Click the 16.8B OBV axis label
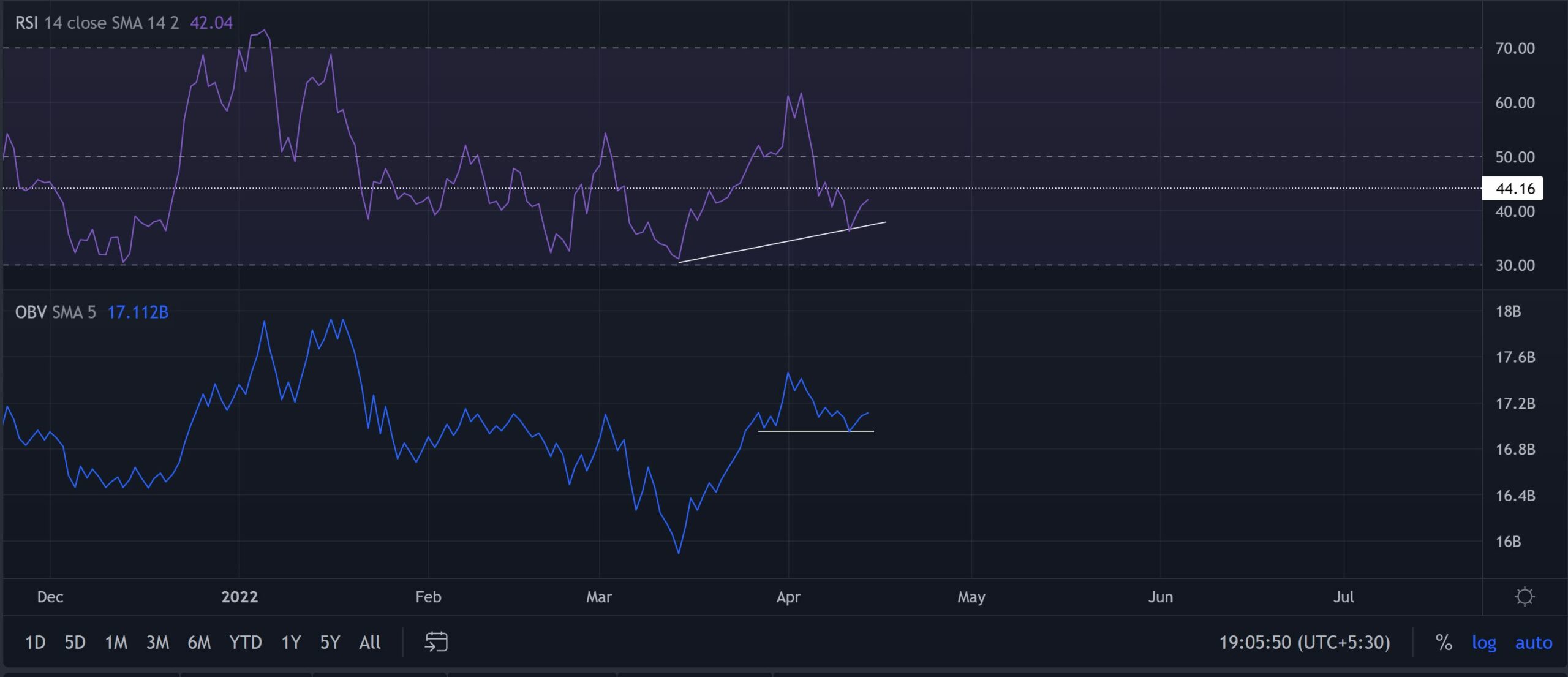Viewport: 1568px width, 677px height. pyautogui.click(x=1515, y=449)
